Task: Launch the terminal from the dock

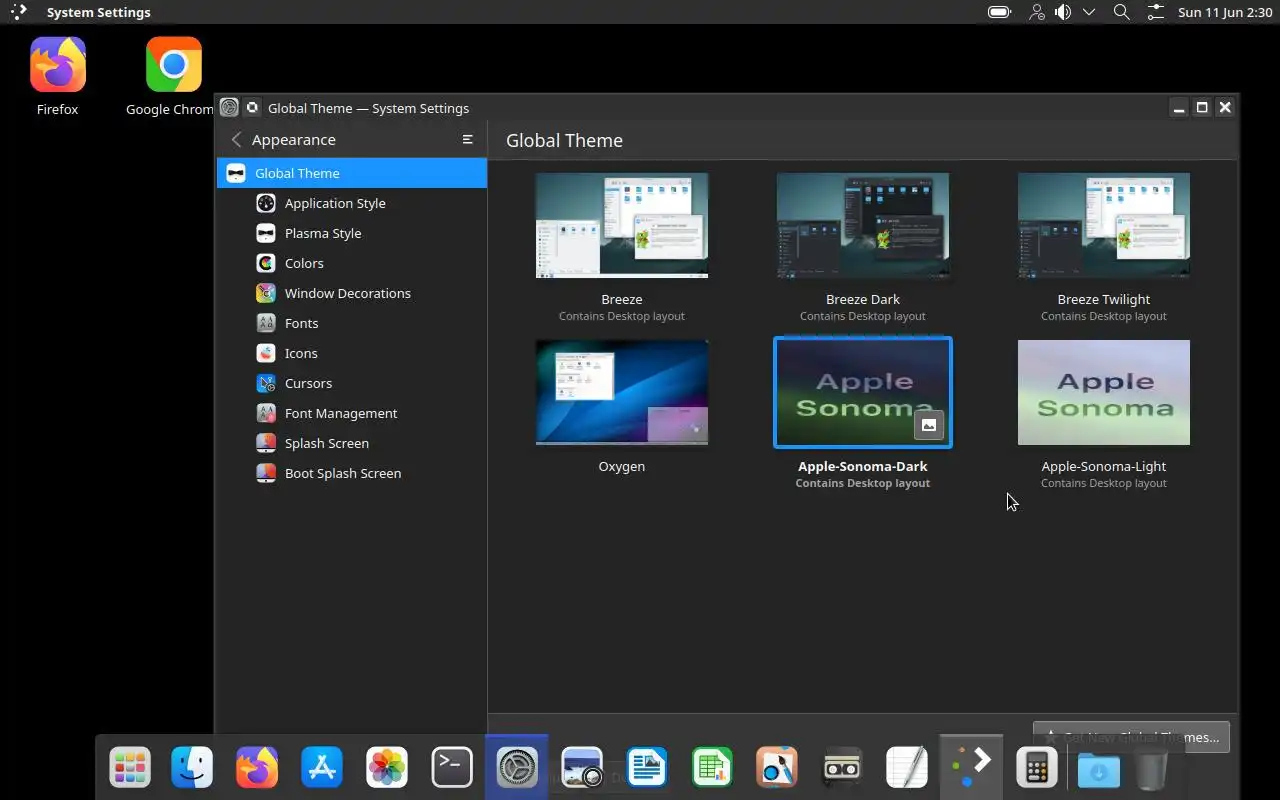Action: [x=452, y=768]
